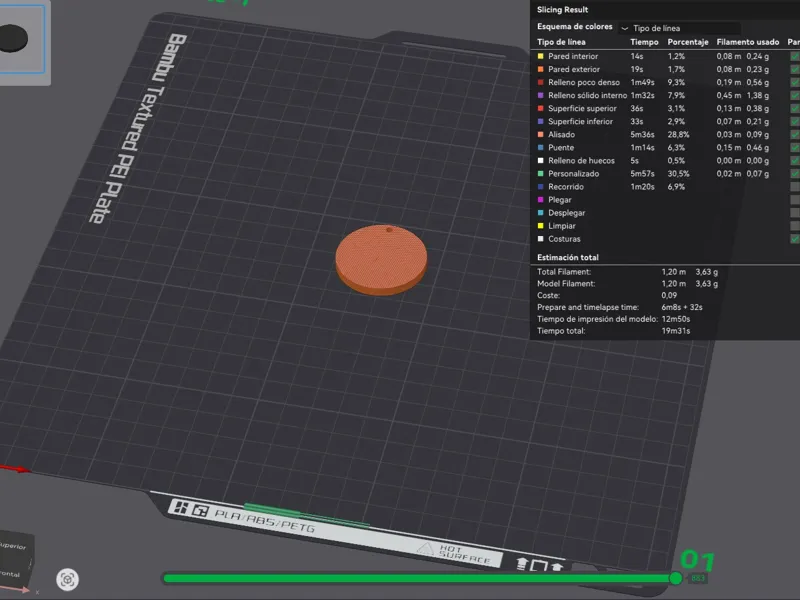Select the Personalizado line type row
Viewport: 800px width, 600px height.
point(665,173)
